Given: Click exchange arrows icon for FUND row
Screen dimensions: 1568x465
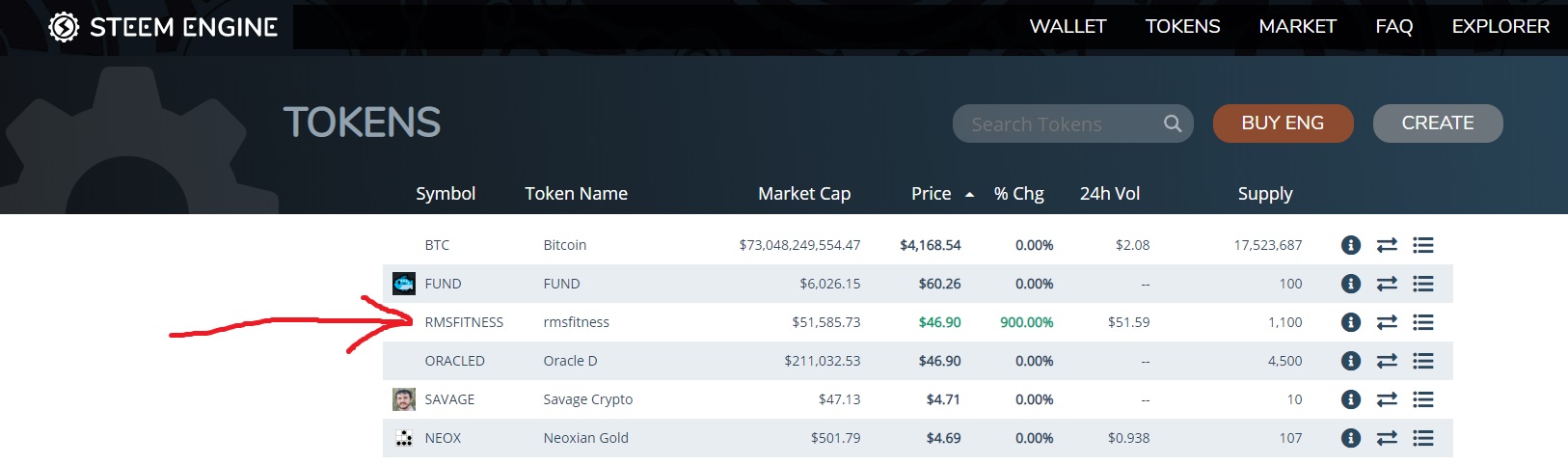Looking at the screenshot, I should (1387, 284).
